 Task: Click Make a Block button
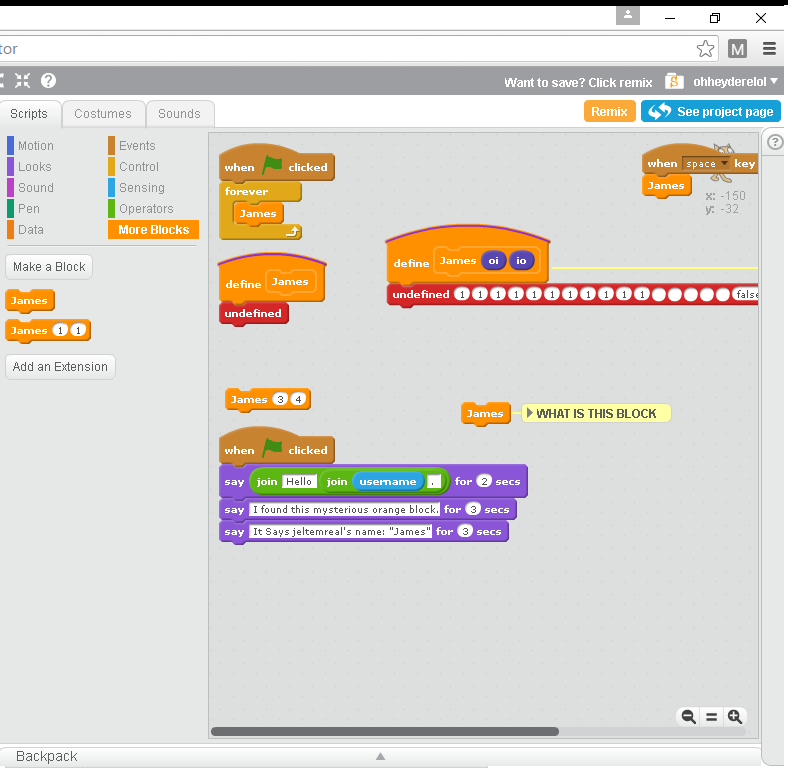coord(49,267)
